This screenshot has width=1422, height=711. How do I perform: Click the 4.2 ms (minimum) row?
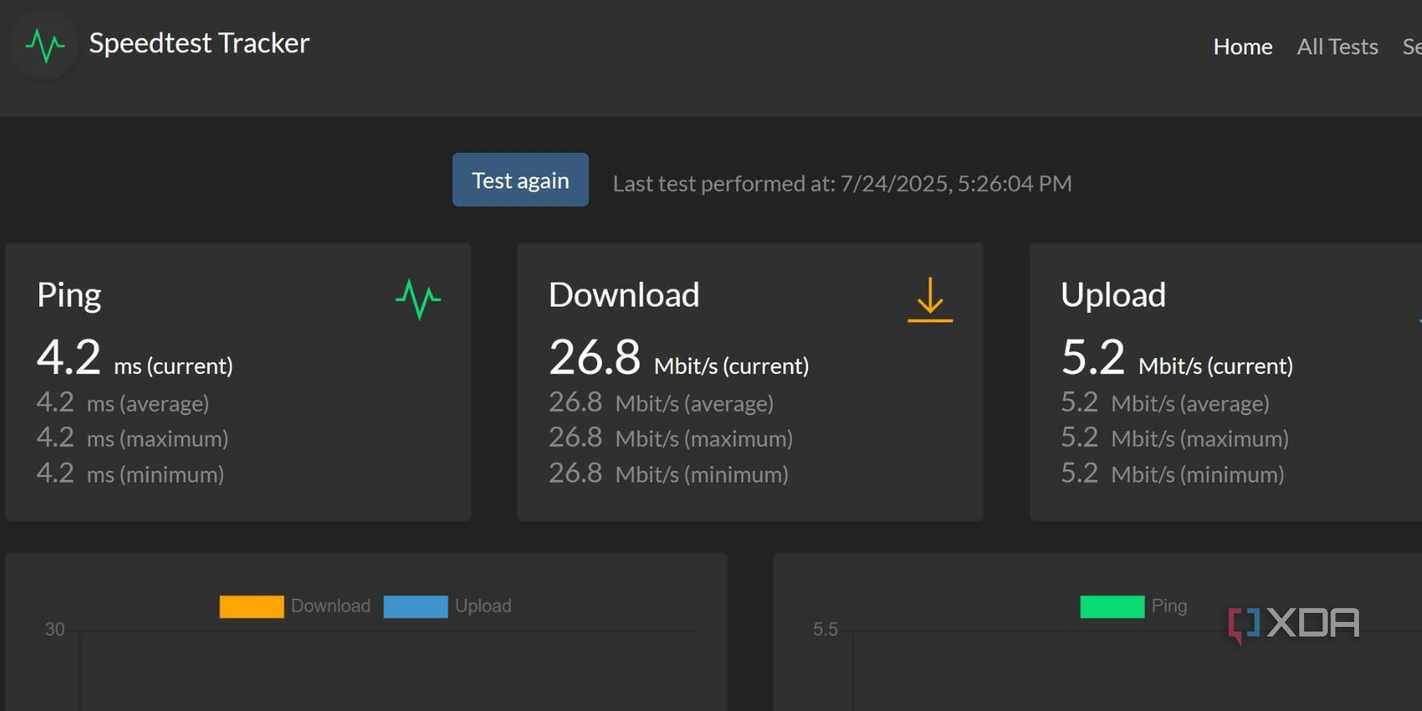click(130, 474)
